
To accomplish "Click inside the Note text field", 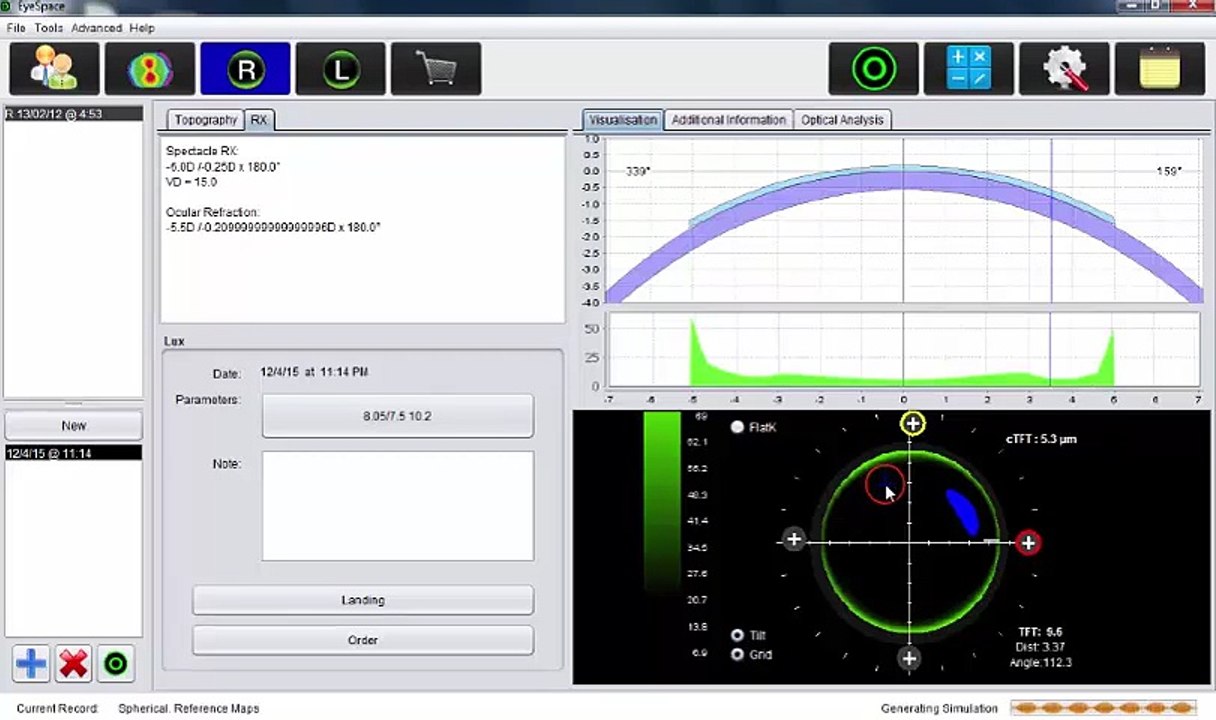I will 397,505.
